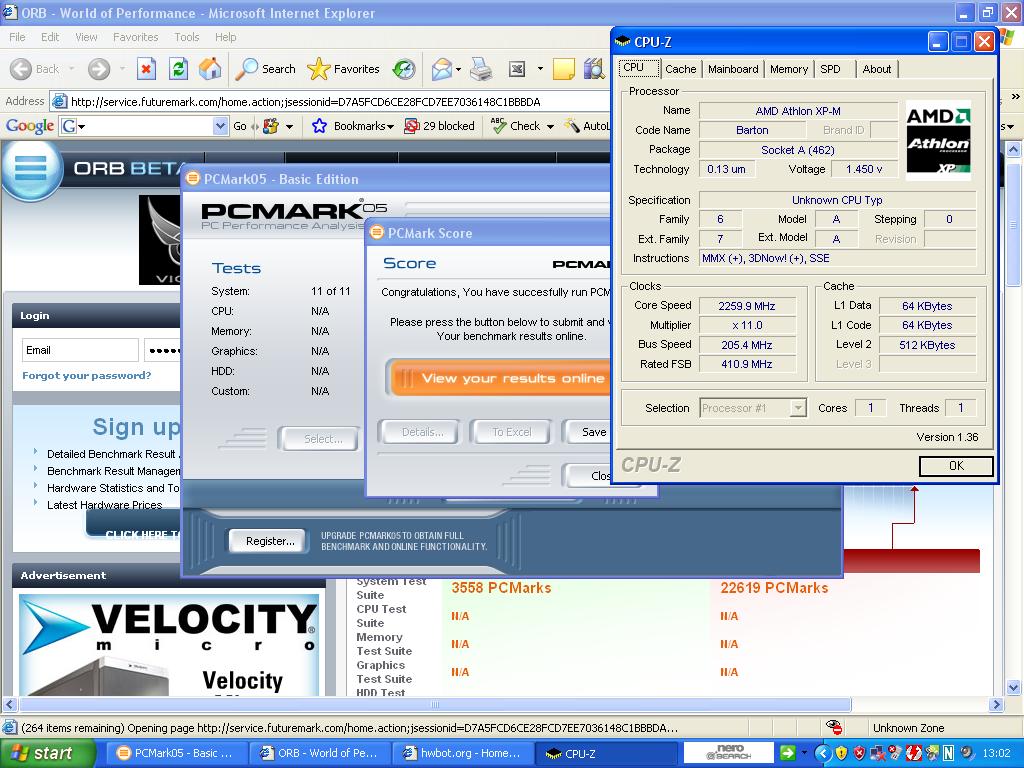
Task: Open Favorites star in IE toolbar
Action: click(x=319, y=69)
